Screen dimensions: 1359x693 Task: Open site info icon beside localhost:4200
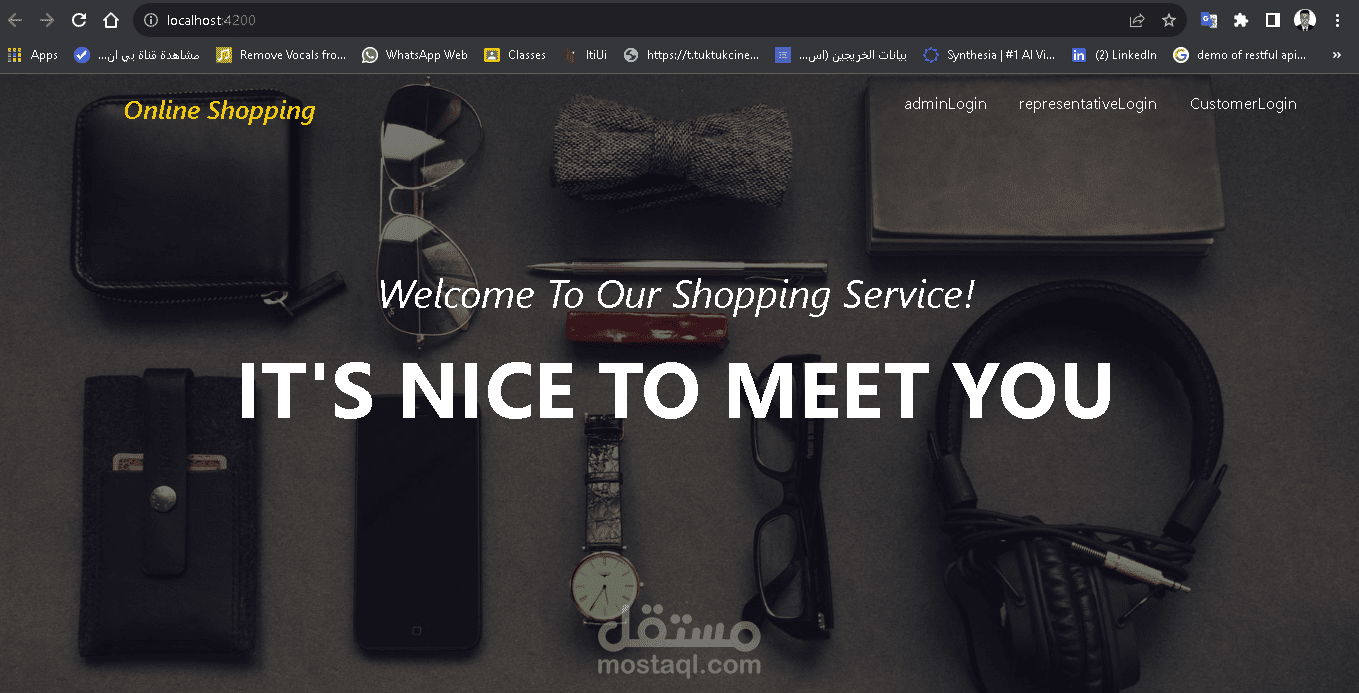point(149,20)
